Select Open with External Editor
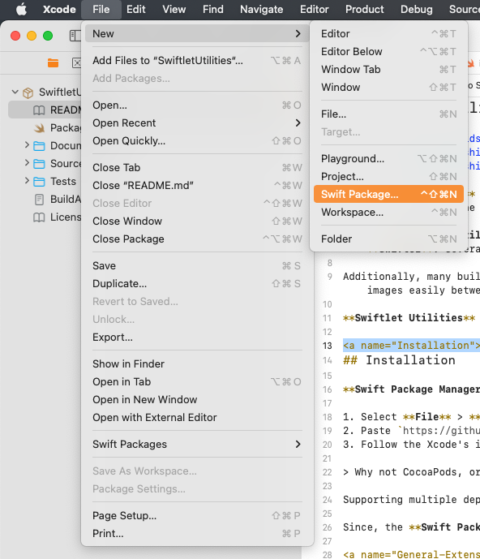Screen dimensions: 480x559 click(x=197, y=417)
